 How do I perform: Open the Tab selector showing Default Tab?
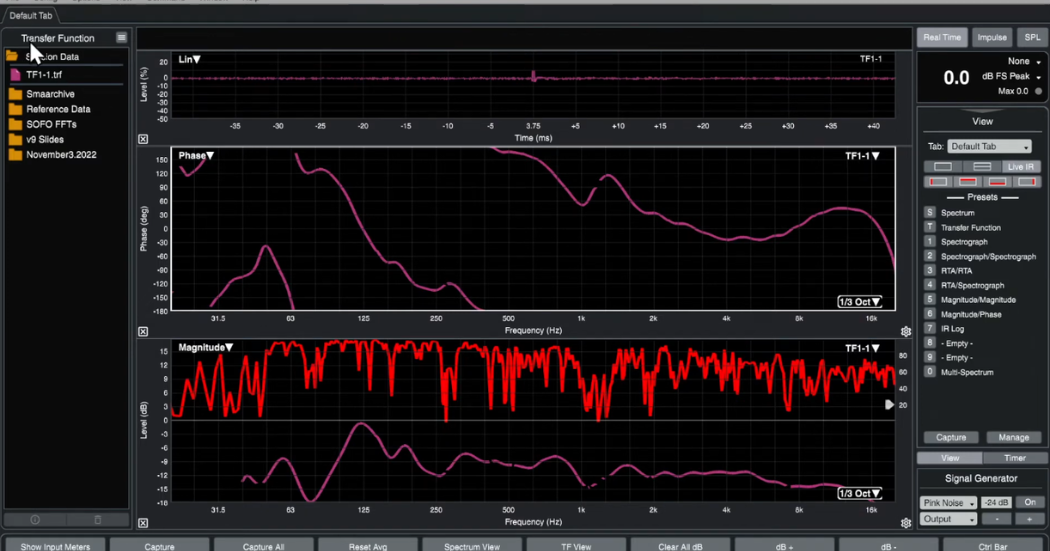point(989,147)
